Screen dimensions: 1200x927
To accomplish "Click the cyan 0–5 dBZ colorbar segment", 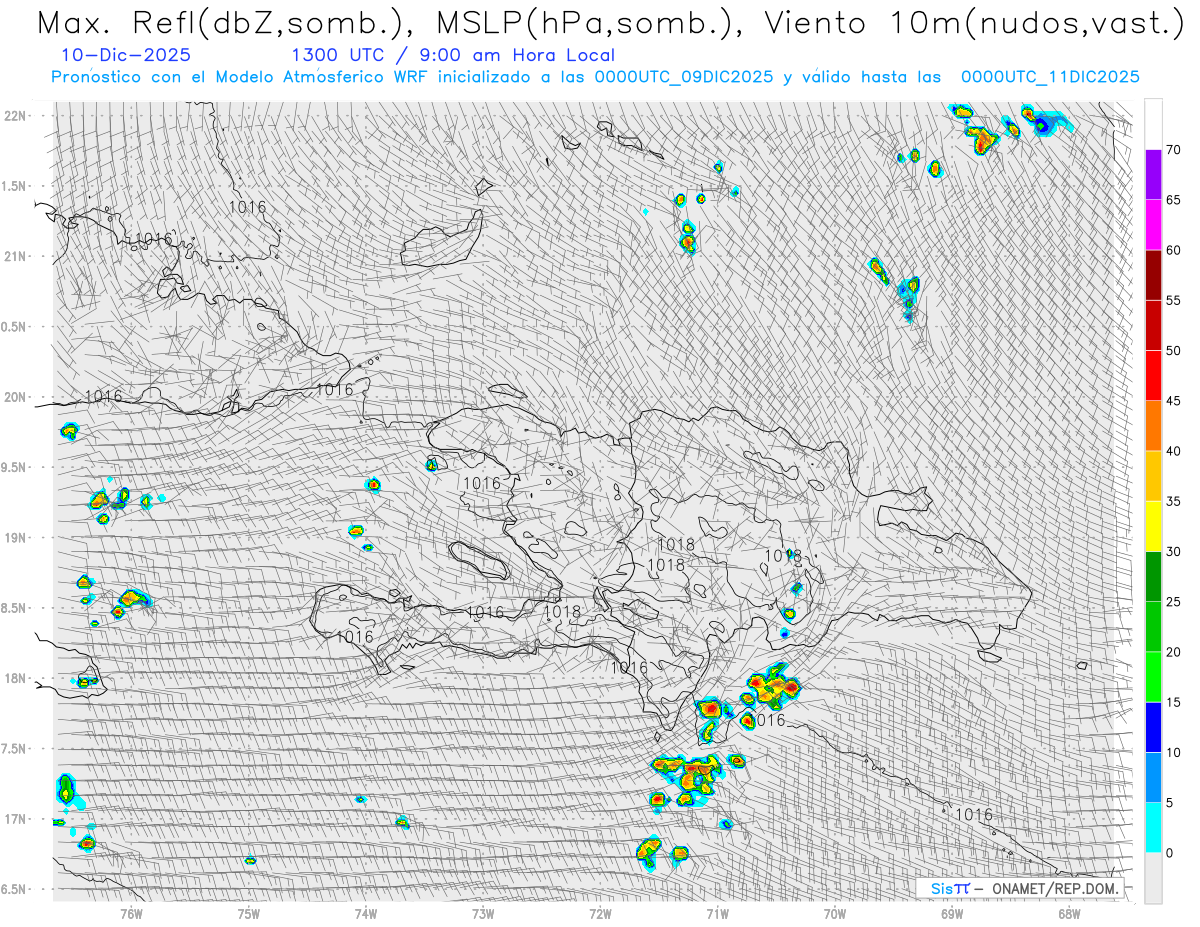I will tap(1153, 828).
